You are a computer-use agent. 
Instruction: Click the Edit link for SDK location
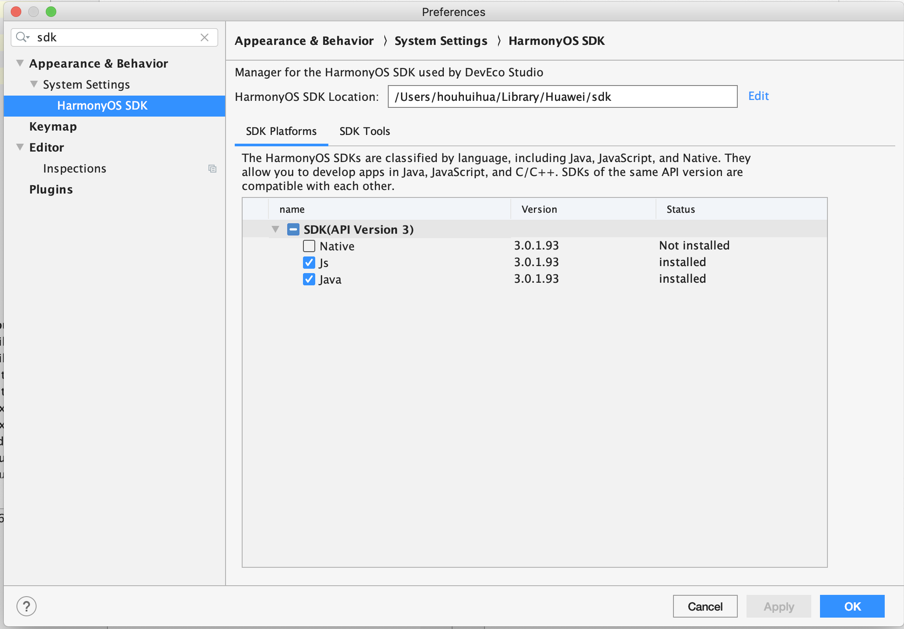coord(758,96)
